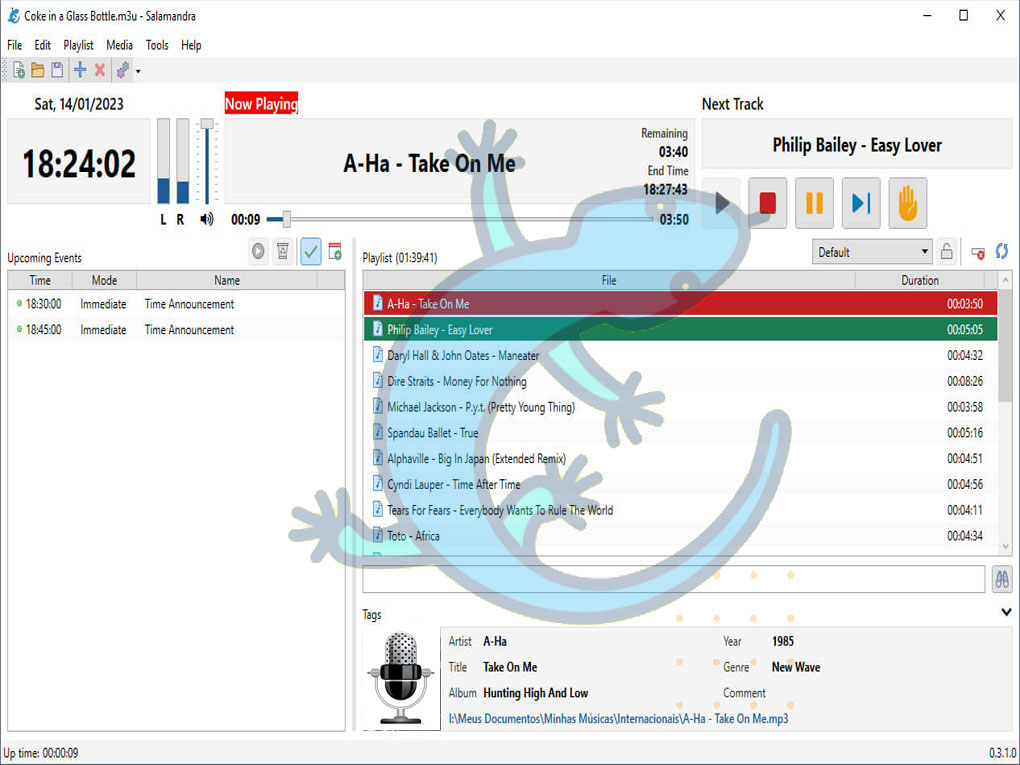Expand the gears toolbar dropdown arrow
1020x765 pixels.
pos(138,71)
